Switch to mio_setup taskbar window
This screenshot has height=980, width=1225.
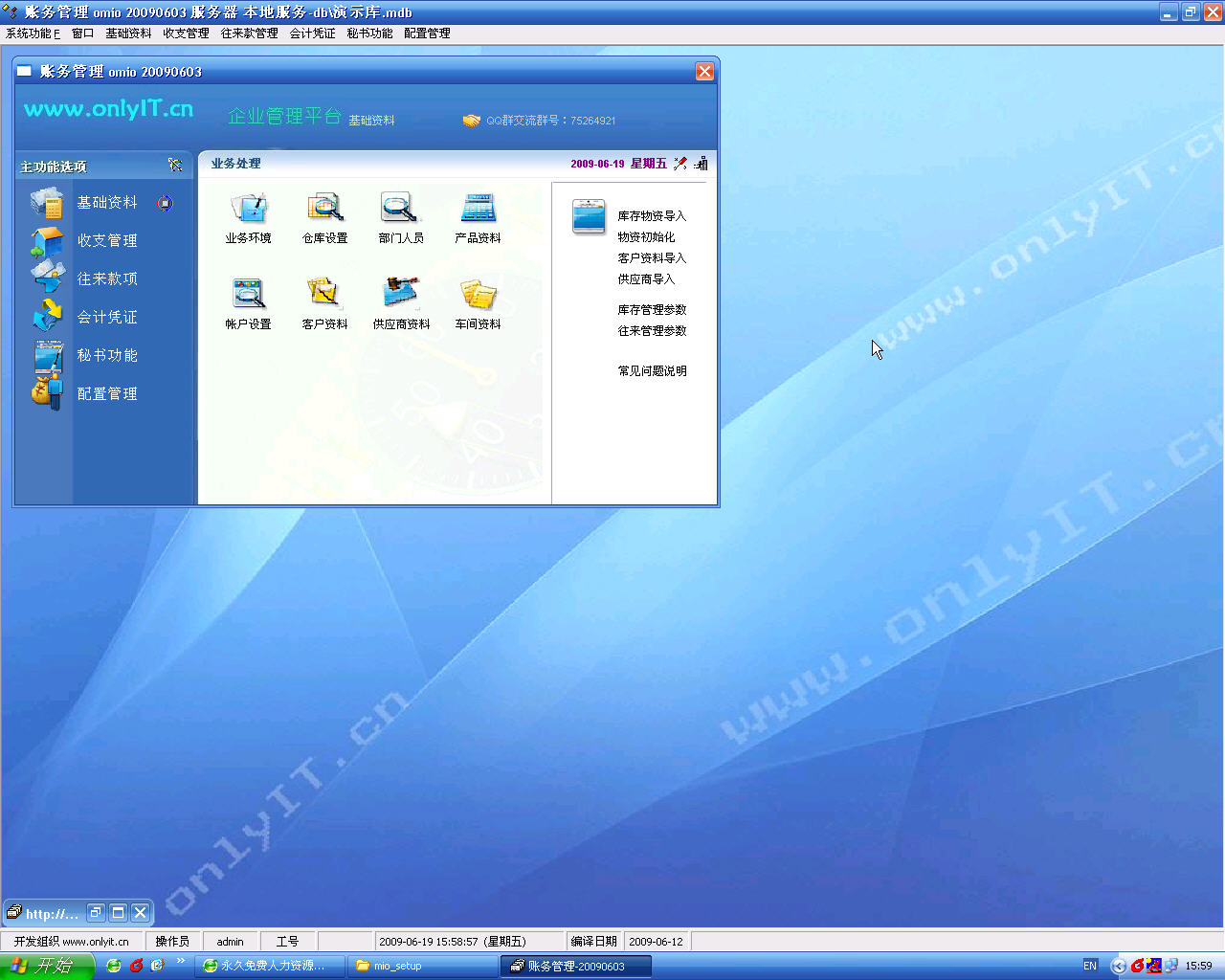click(421, 967)
